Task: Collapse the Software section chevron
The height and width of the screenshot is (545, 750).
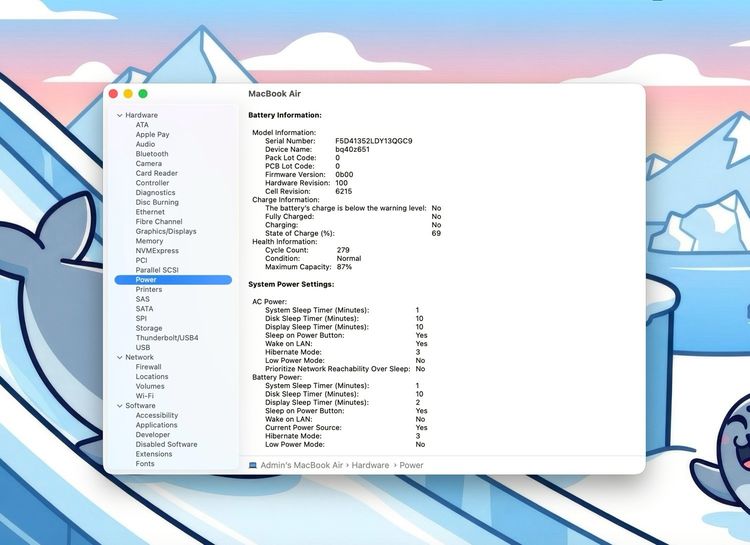Action: pyautogui.click(x=120, y=406)
